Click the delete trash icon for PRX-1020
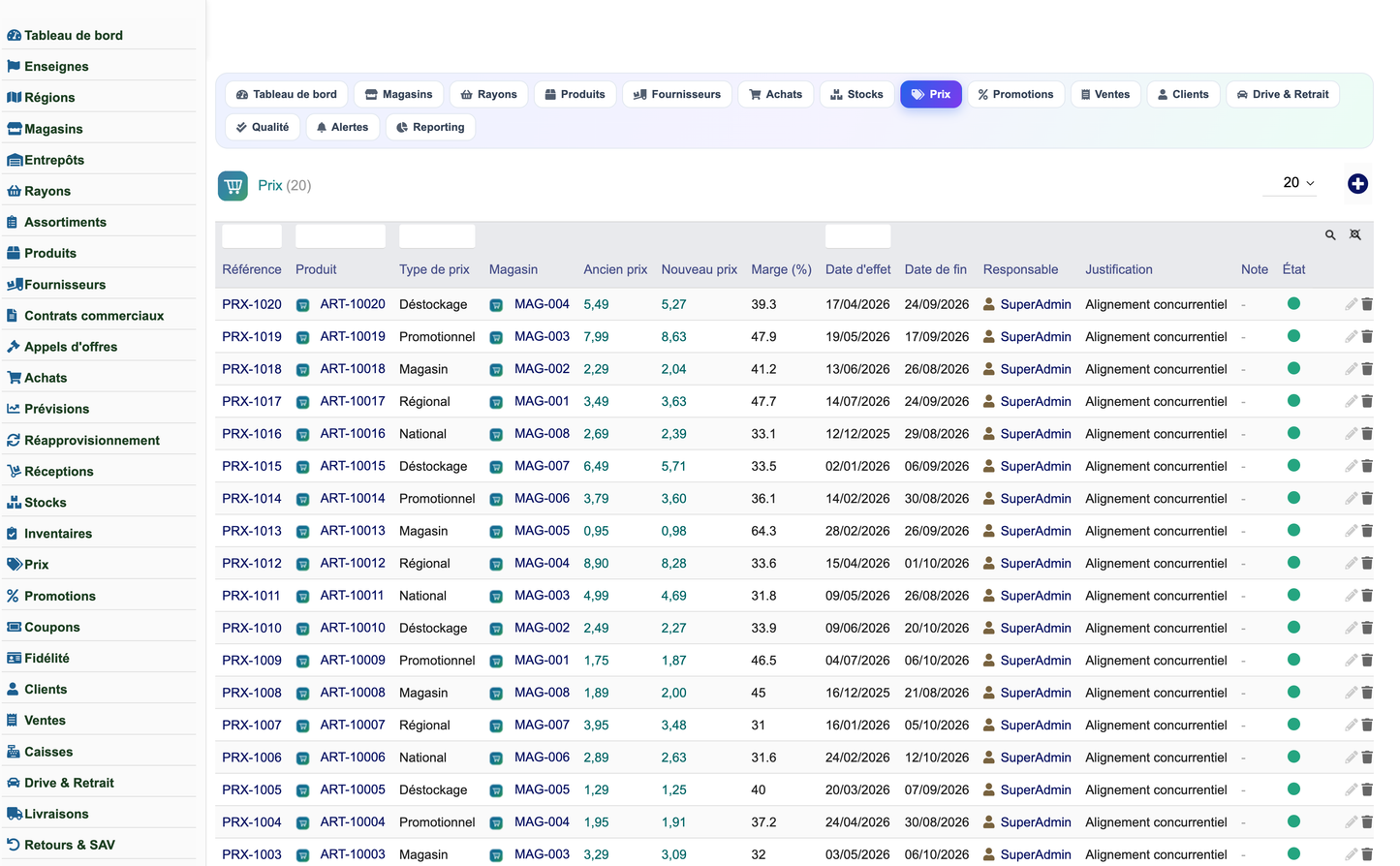Screen dimensions: 1400x866 [x=1367, y=304]
